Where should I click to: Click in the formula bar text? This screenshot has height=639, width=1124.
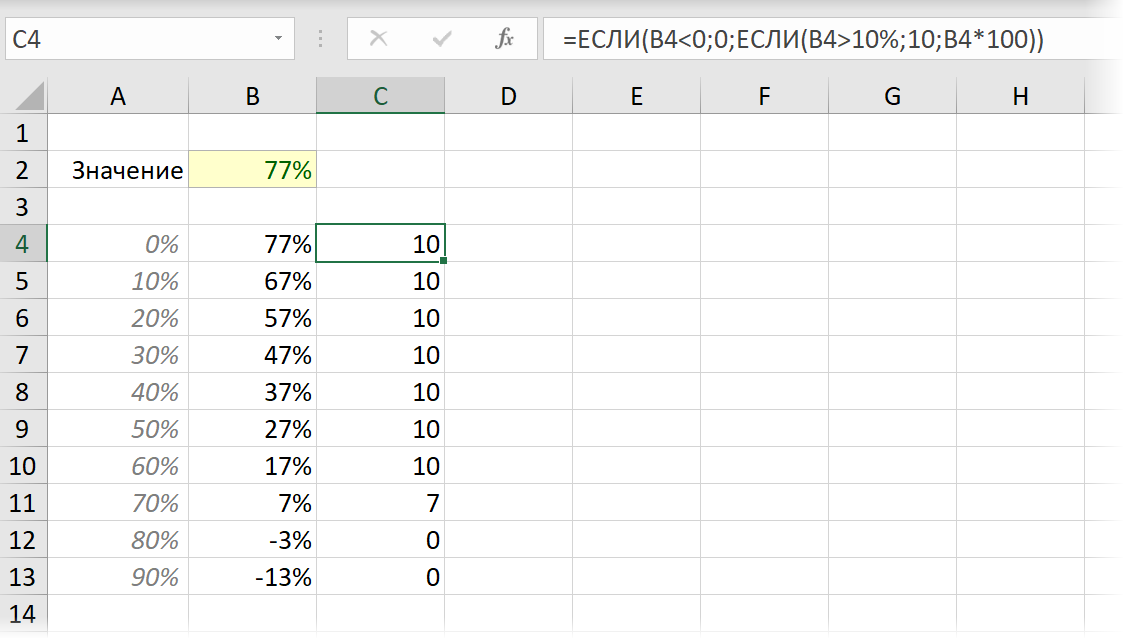coord(803,39)
